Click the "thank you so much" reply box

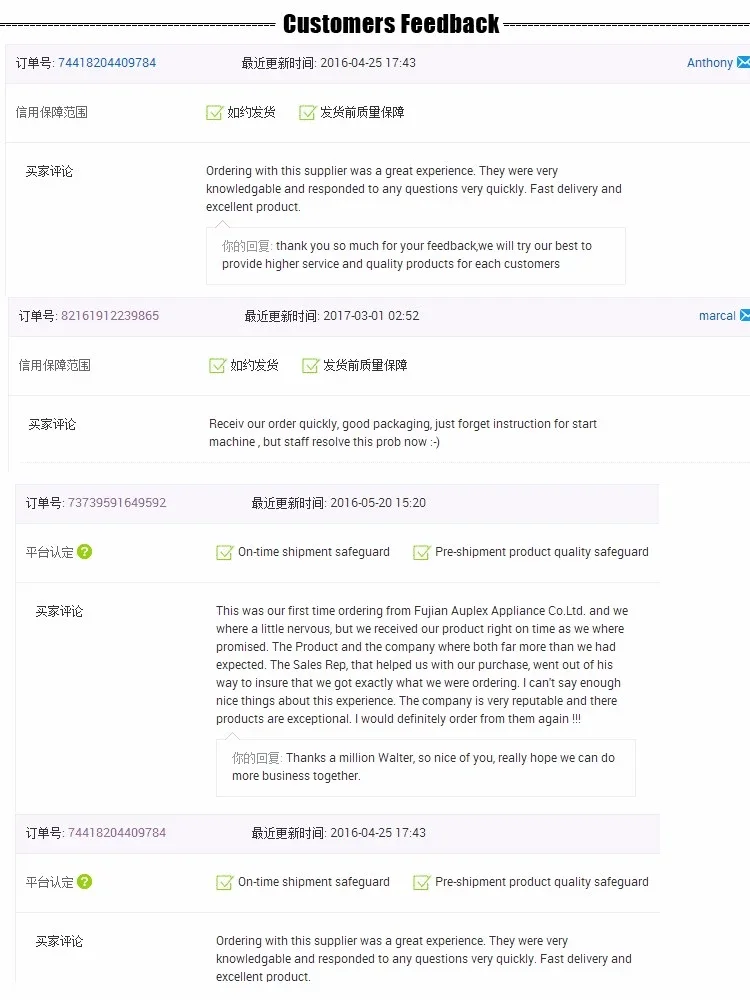click(415, 255)
